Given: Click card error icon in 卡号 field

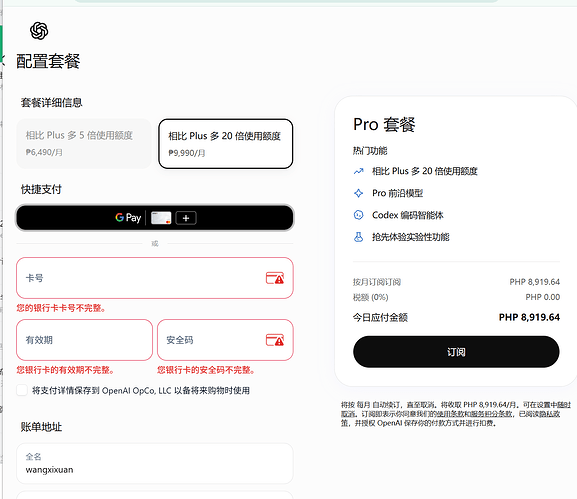Looking at the screenshot, I should click(x=275, y=278).
